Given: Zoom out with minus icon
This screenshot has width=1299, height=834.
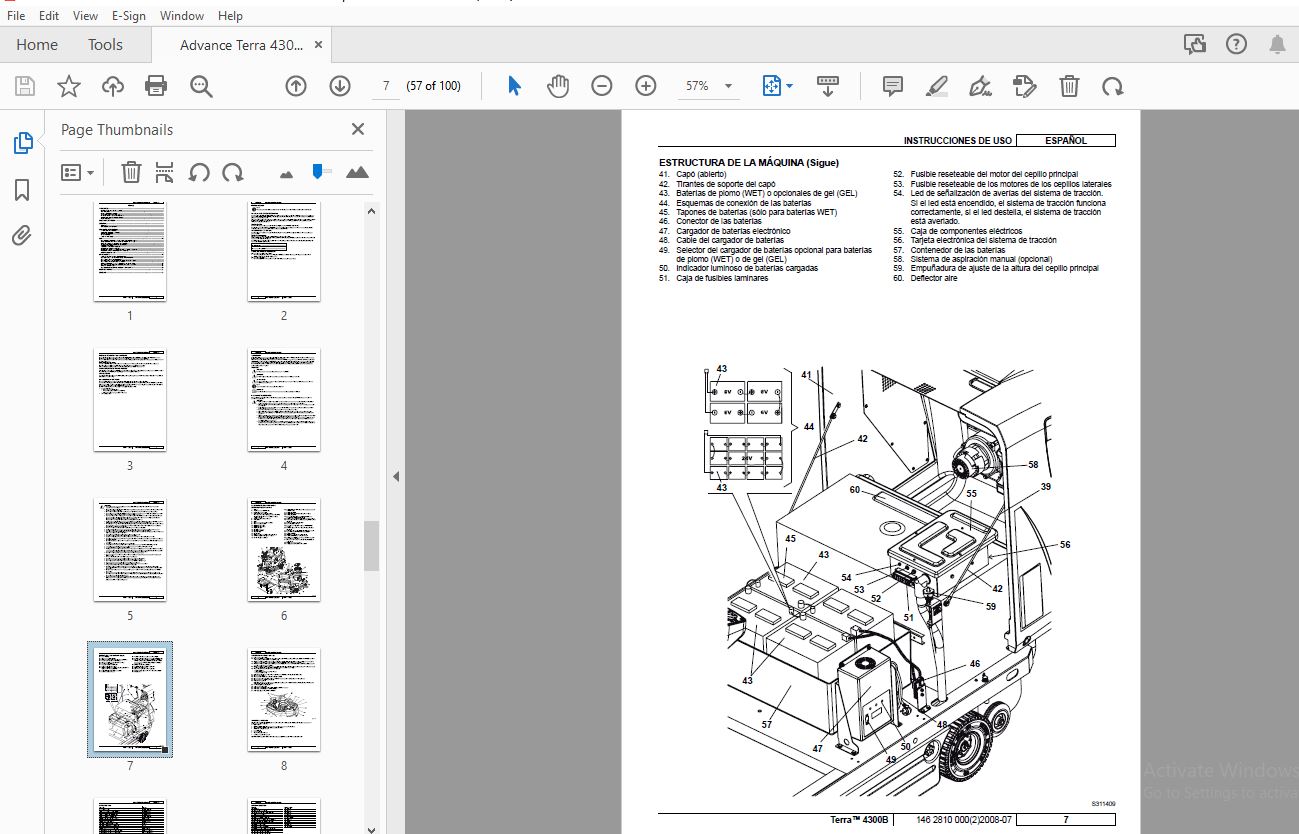Looking at the screenshot, I should tap(601, 86).
